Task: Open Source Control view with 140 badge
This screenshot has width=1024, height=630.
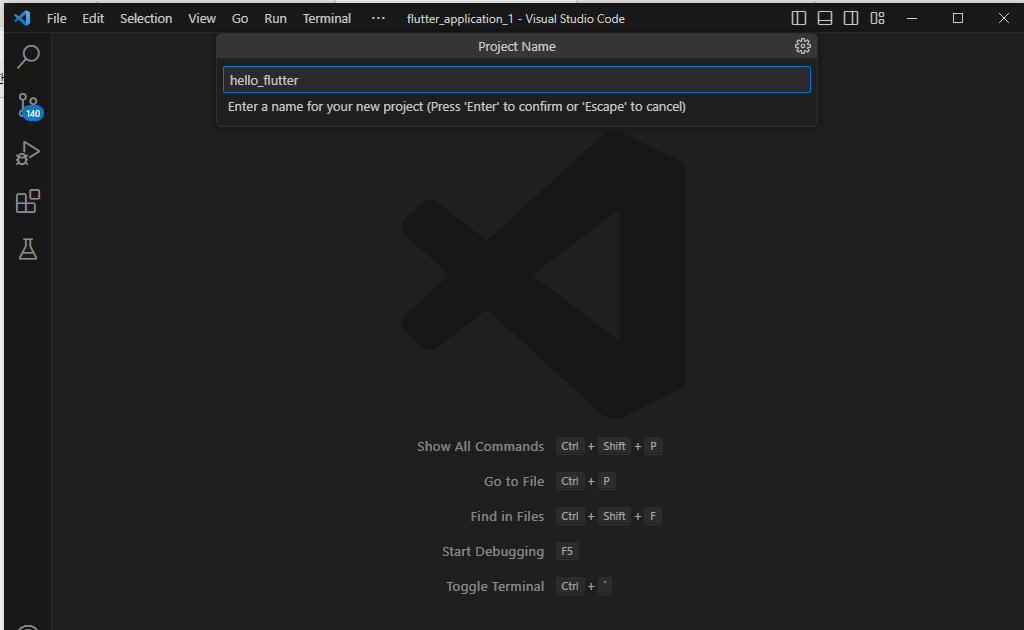Action: click(x=28, y=105)
